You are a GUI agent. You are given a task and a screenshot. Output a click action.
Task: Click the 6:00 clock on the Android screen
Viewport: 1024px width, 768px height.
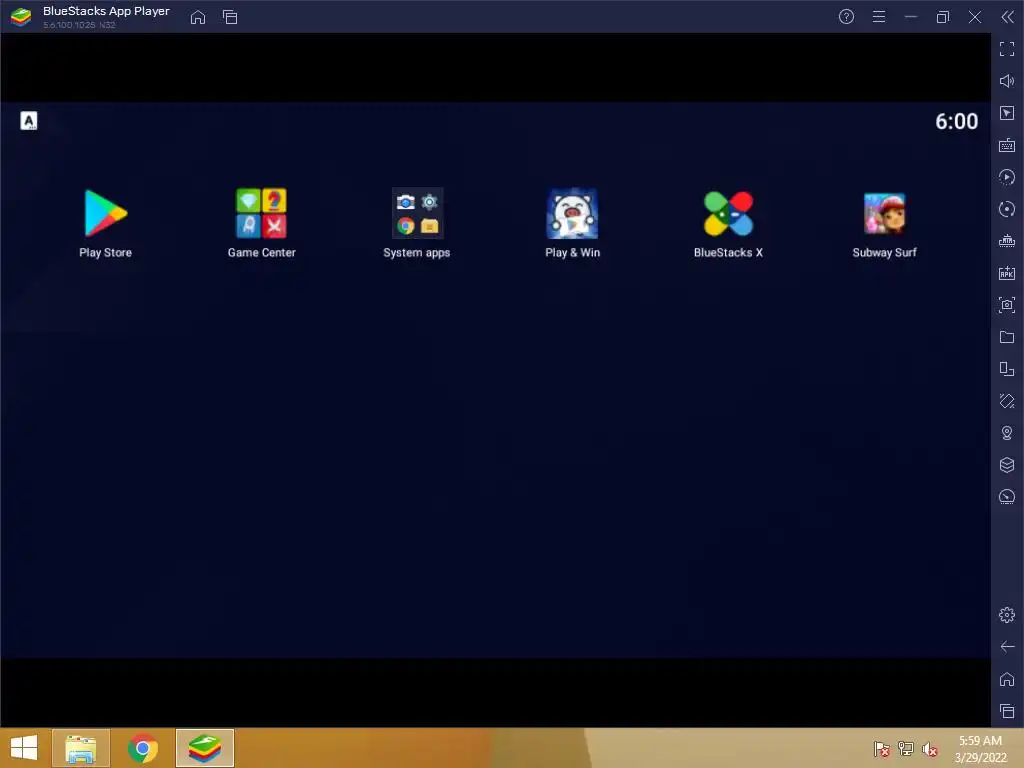point(956,121)
